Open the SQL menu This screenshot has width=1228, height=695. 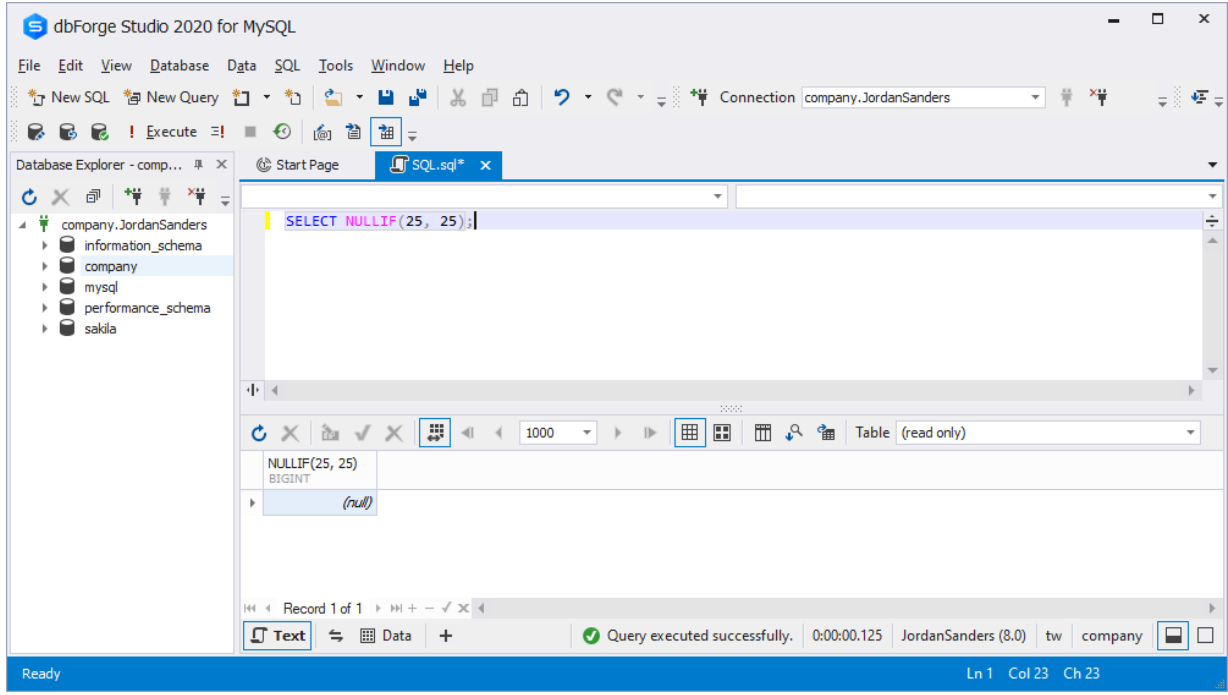pos(287,65)
